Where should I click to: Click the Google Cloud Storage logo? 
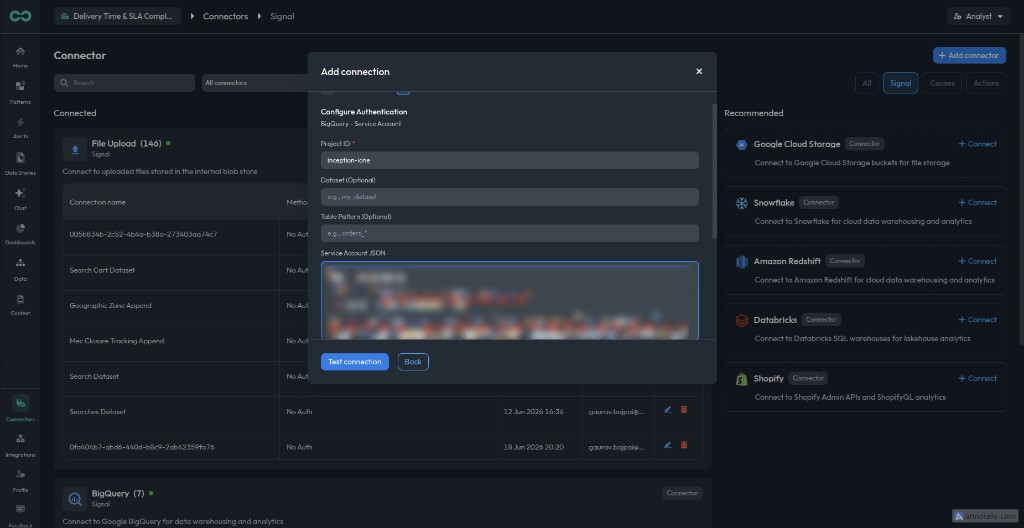pyautogui.click(x=741, y=144)
